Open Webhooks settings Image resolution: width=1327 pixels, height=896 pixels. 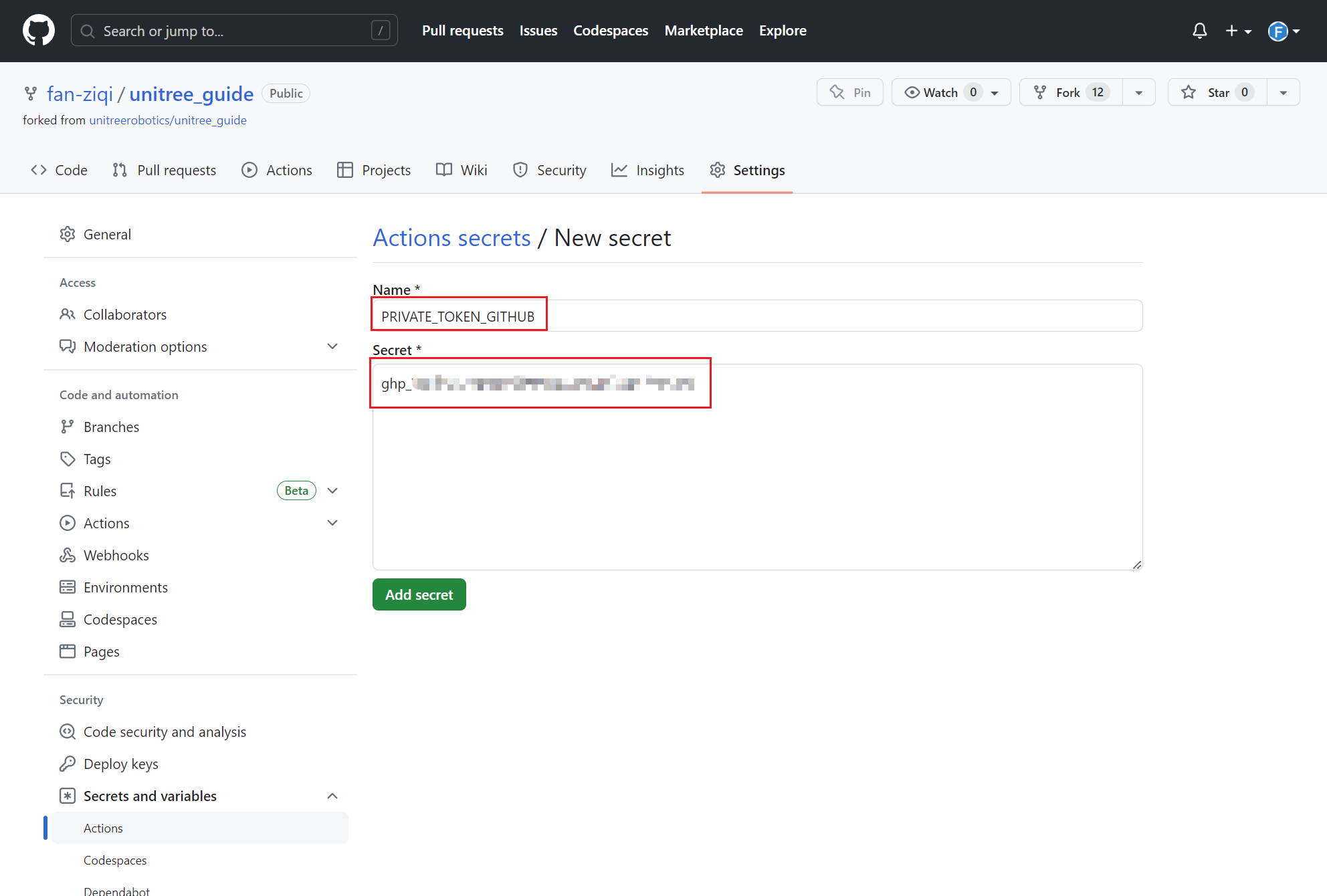[x=200, y=556]
